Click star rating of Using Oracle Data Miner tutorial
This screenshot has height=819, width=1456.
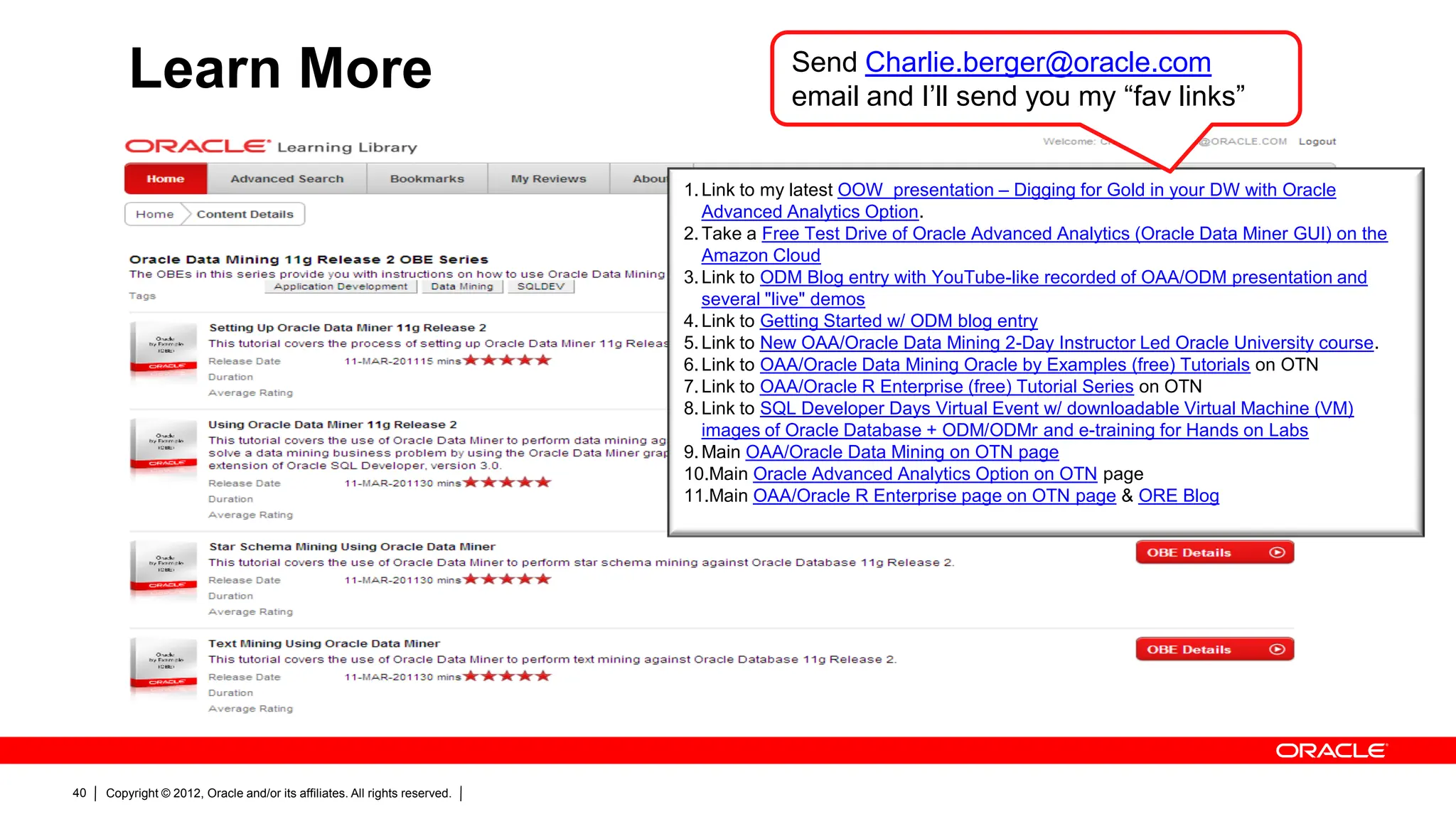click(x=507, y=483)
